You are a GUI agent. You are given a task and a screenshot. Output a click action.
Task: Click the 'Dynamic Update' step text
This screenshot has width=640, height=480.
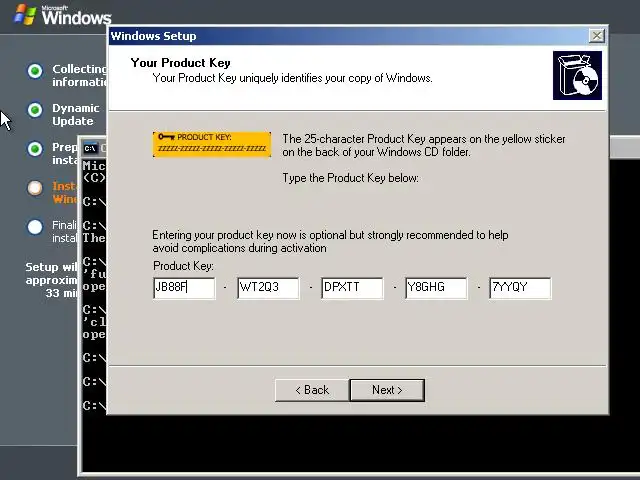(x=76, y=115)
